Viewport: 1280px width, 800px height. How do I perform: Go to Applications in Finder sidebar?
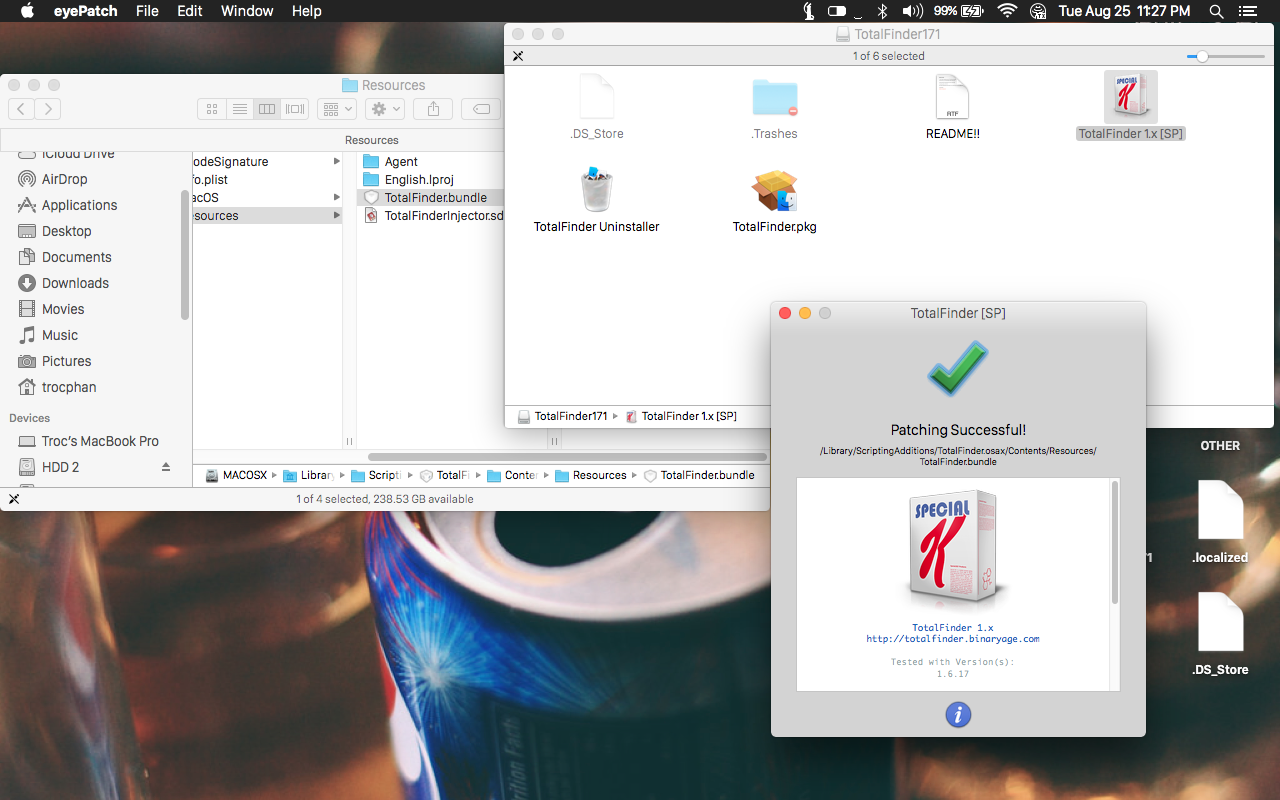(x=79, y=205)
